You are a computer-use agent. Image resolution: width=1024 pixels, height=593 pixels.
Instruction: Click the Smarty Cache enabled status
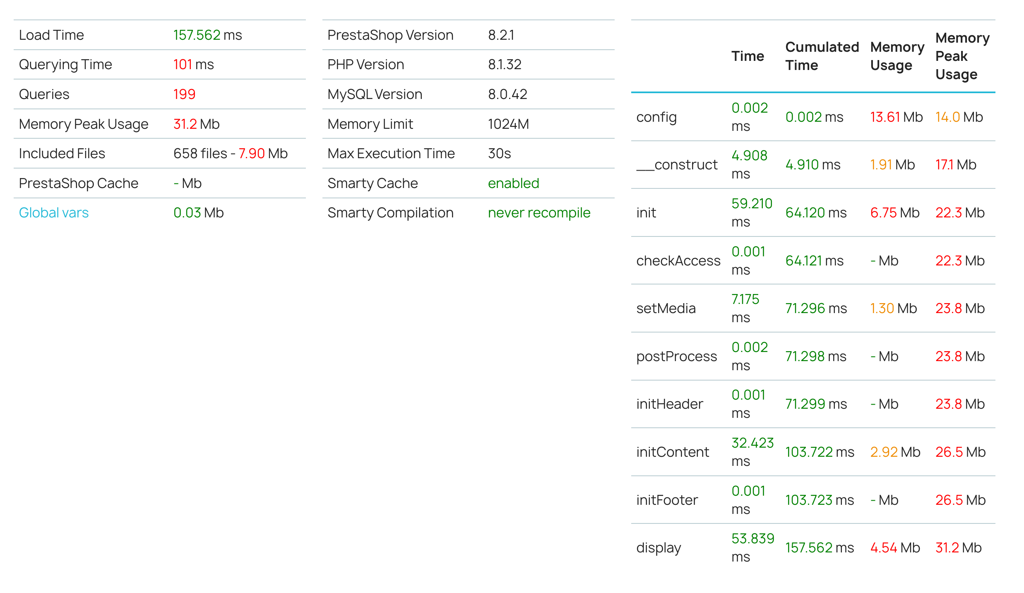(513, 183)
